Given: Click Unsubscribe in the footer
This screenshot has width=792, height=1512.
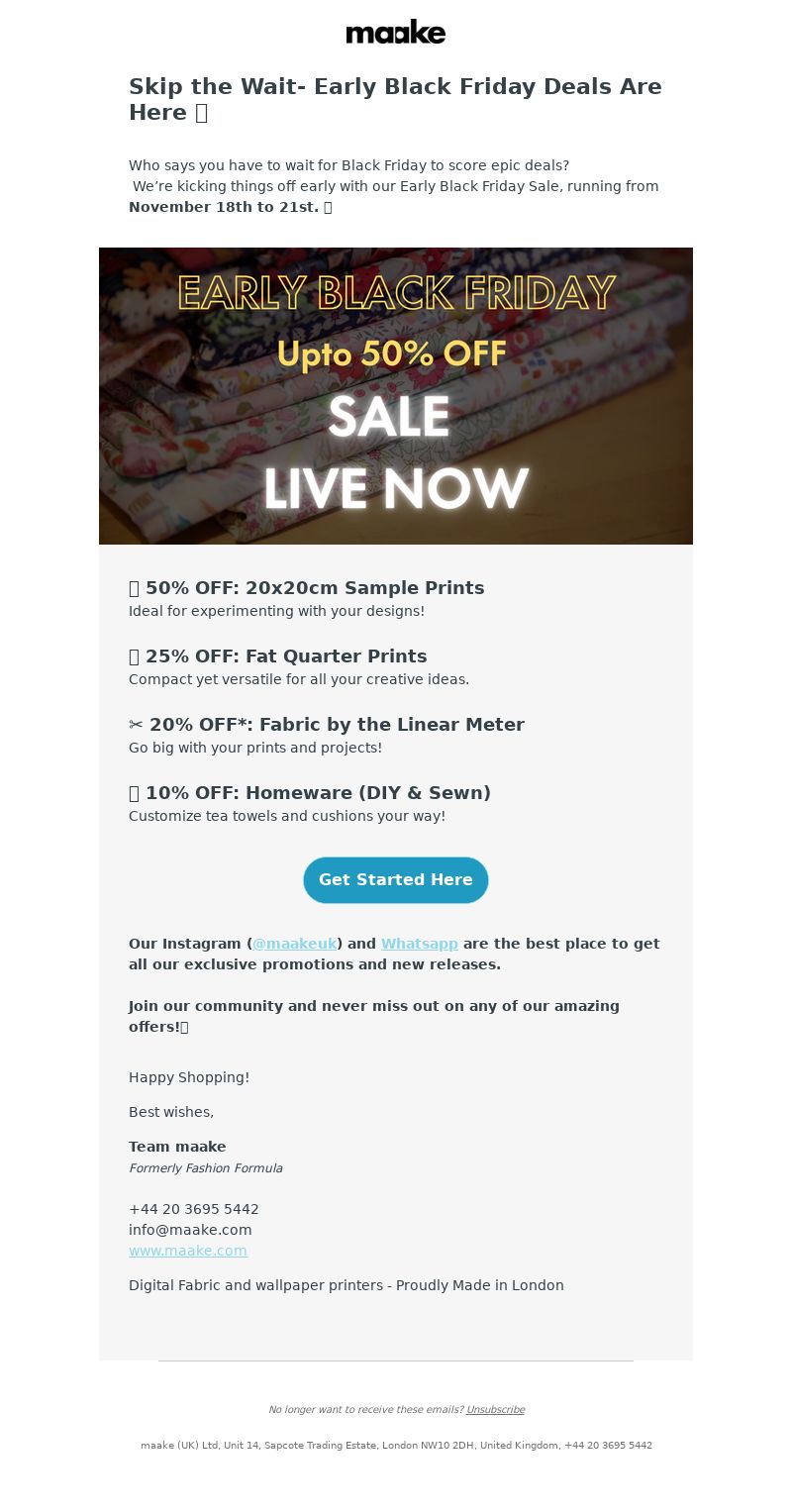Looking at the screenshot, I should click(495, 1410).
